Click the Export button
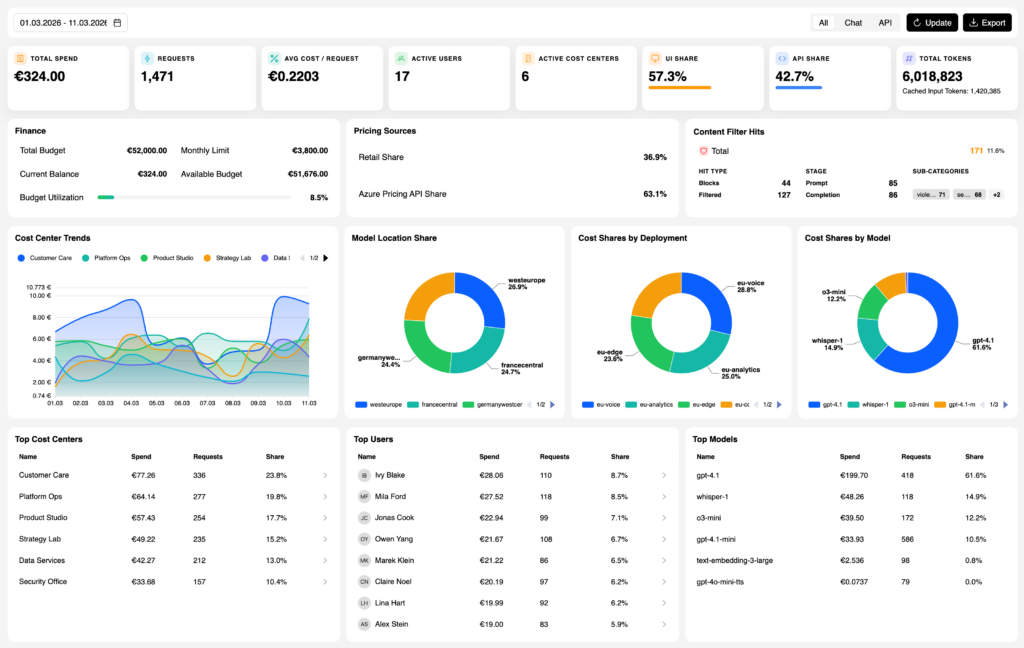The image size is (1024, 648). [x=987, y=21]
